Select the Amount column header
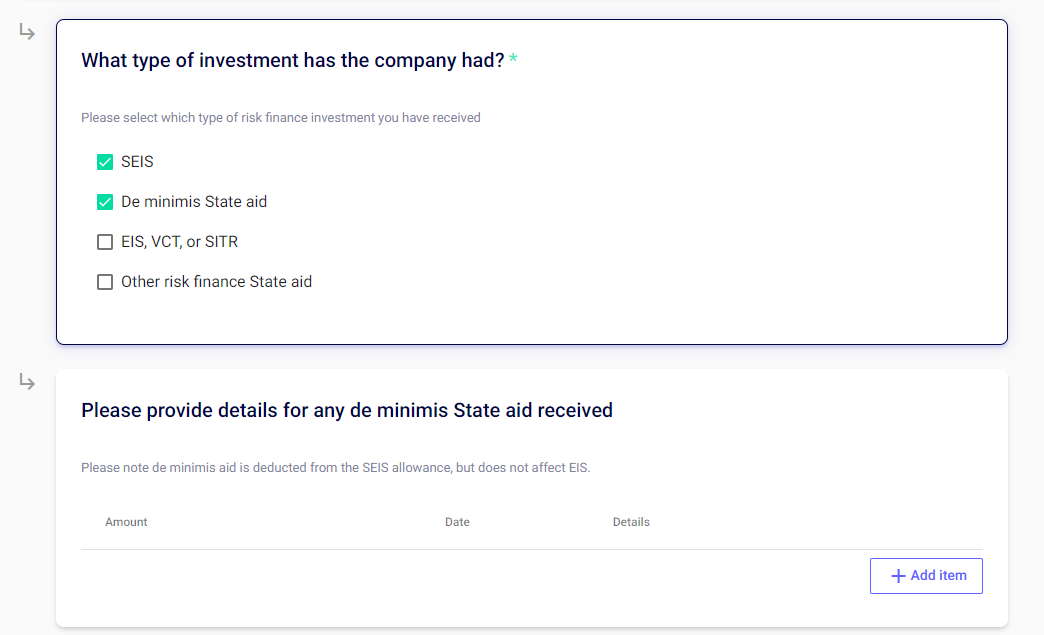The image size is (1044, 635). (x=126, y=522)
